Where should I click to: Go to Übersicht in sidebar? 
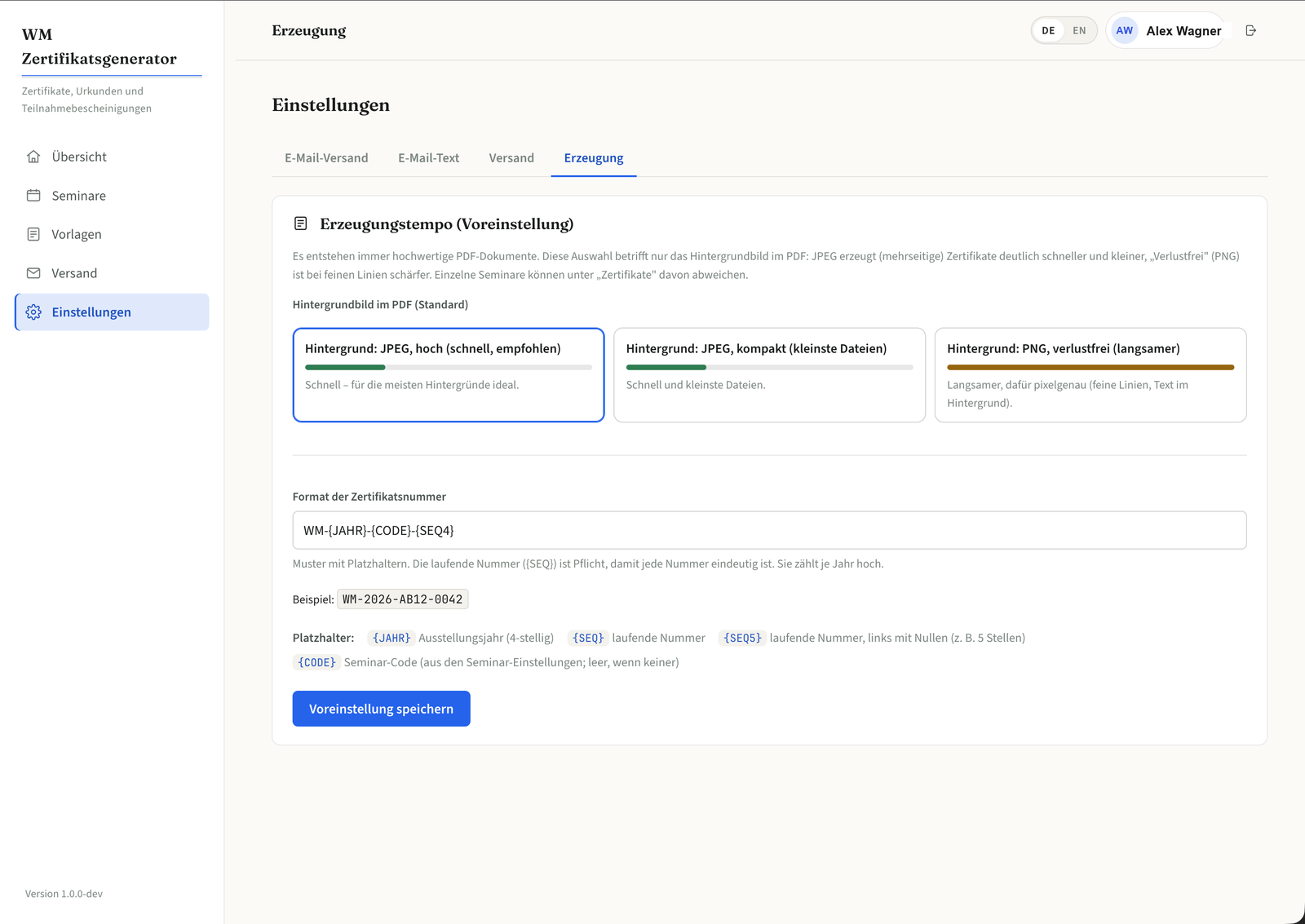[x=112, y=157]
